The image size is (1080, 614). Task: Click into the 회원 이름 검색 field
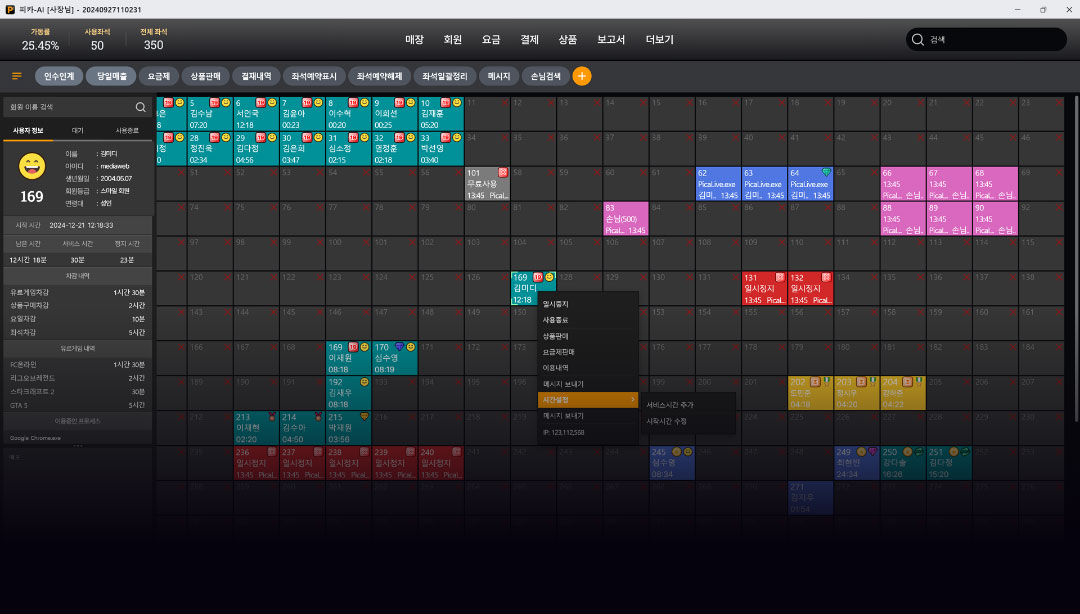65,107
